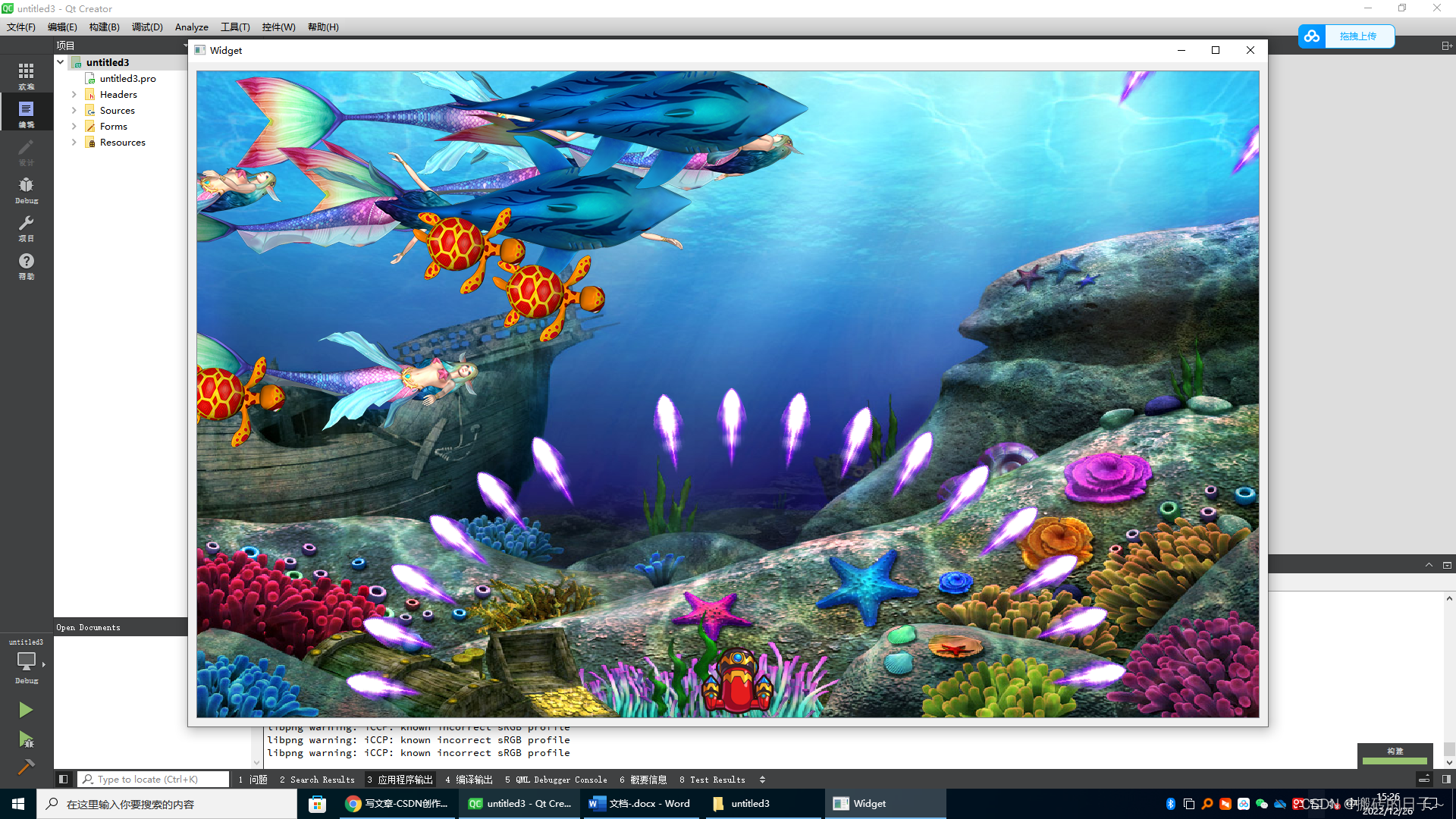This screenshot has height=819, width=1456.
Task: Open Windows Start menu
Action: click(x=18, y=804)
